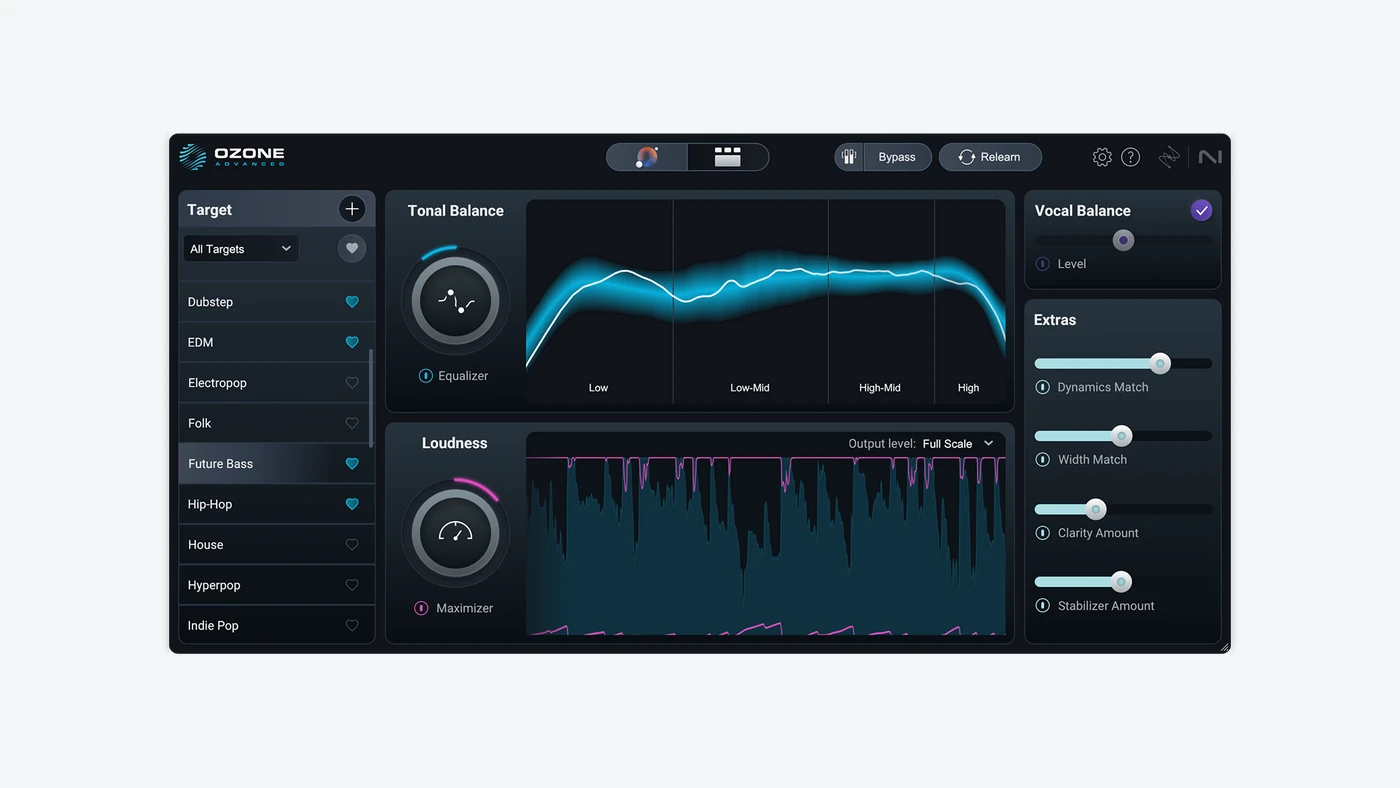Toggle the Width Match power button
This screenshot has width=1400, height=788.
(x=1042, y=460)
